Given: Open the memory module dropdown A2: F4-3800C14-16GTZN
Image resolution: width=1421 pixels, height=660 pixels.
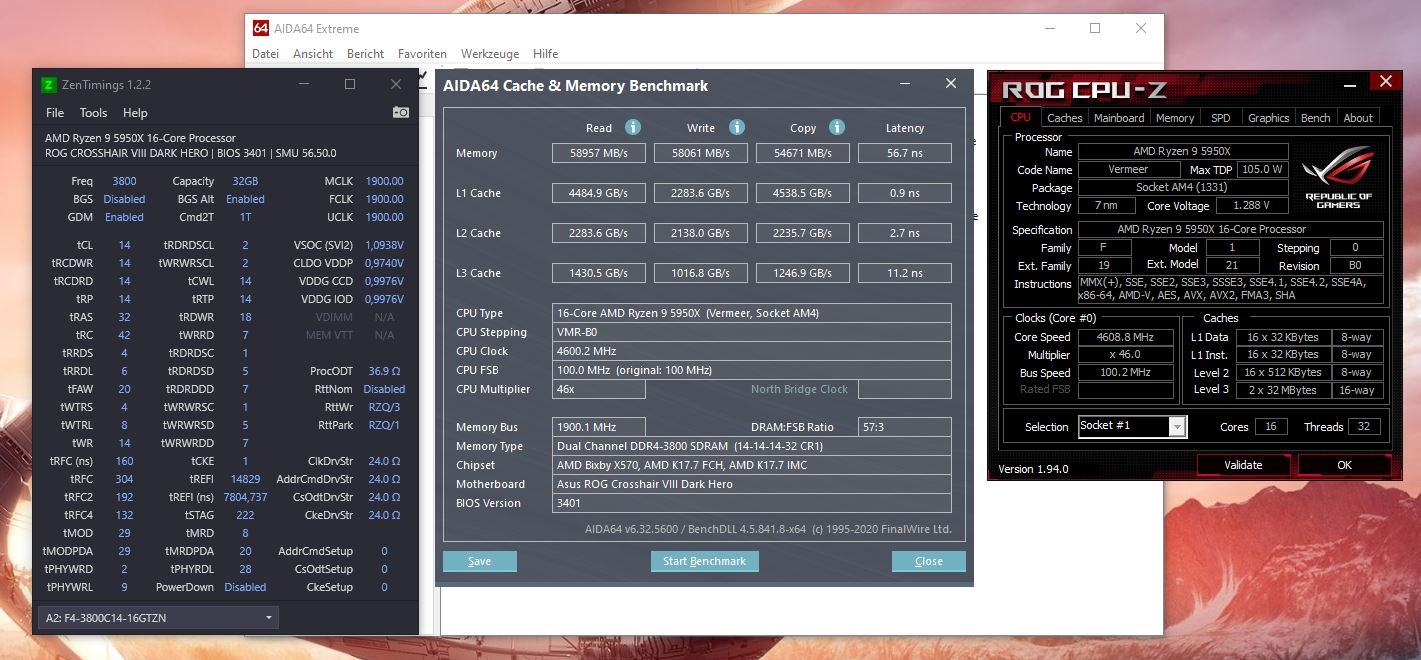Looking at the screenshot, I should coord(158,618).
